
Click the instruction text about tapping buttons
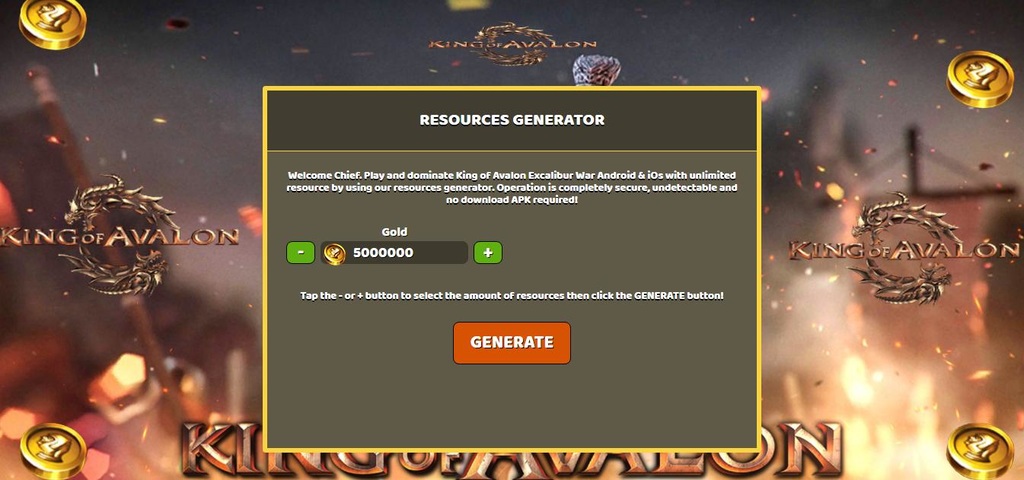point(512,296)
